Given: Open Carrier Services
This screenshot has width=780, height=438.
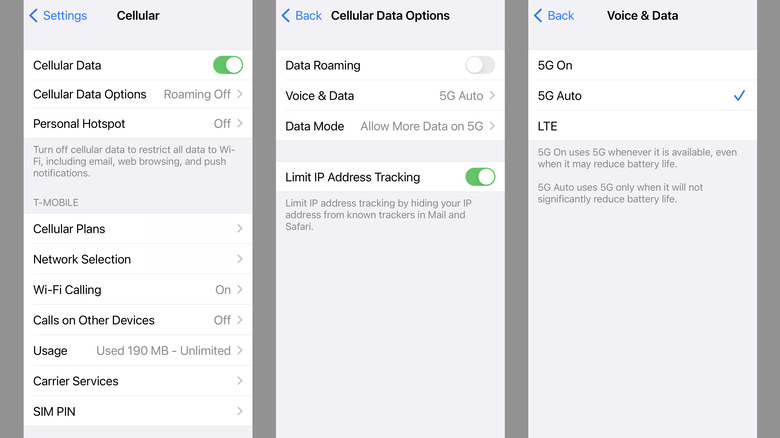Looking at the screenshot, I should pyautogui.click(x=137, y=381).
